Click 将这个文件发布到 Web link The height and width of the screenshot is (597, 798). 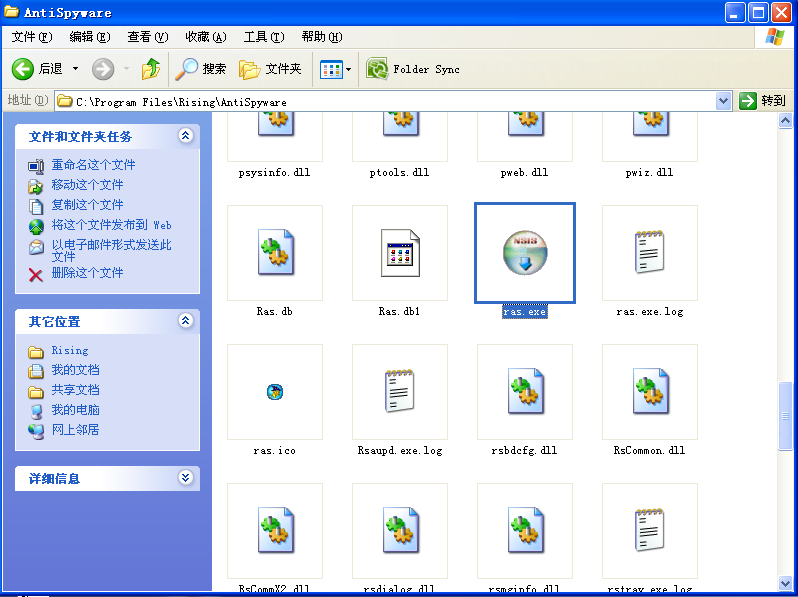(x=111, y=225)
